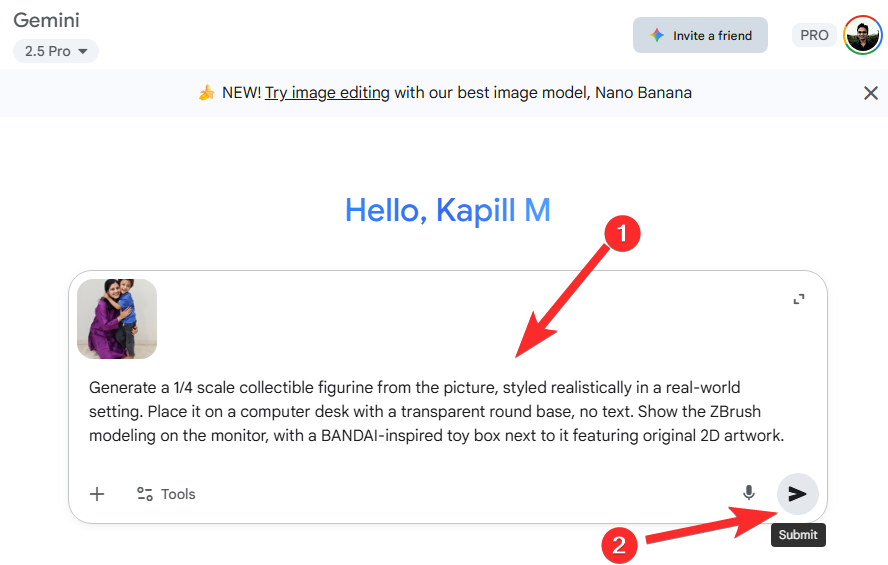This screenshot has height=565, width=888.
Task: Expand the prompt box to fullscreen
Action: coord(798,299)
